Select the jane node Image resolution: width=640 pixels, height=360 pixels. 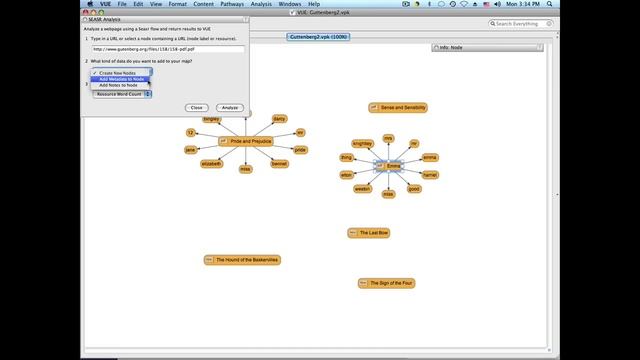pos(191,150)
